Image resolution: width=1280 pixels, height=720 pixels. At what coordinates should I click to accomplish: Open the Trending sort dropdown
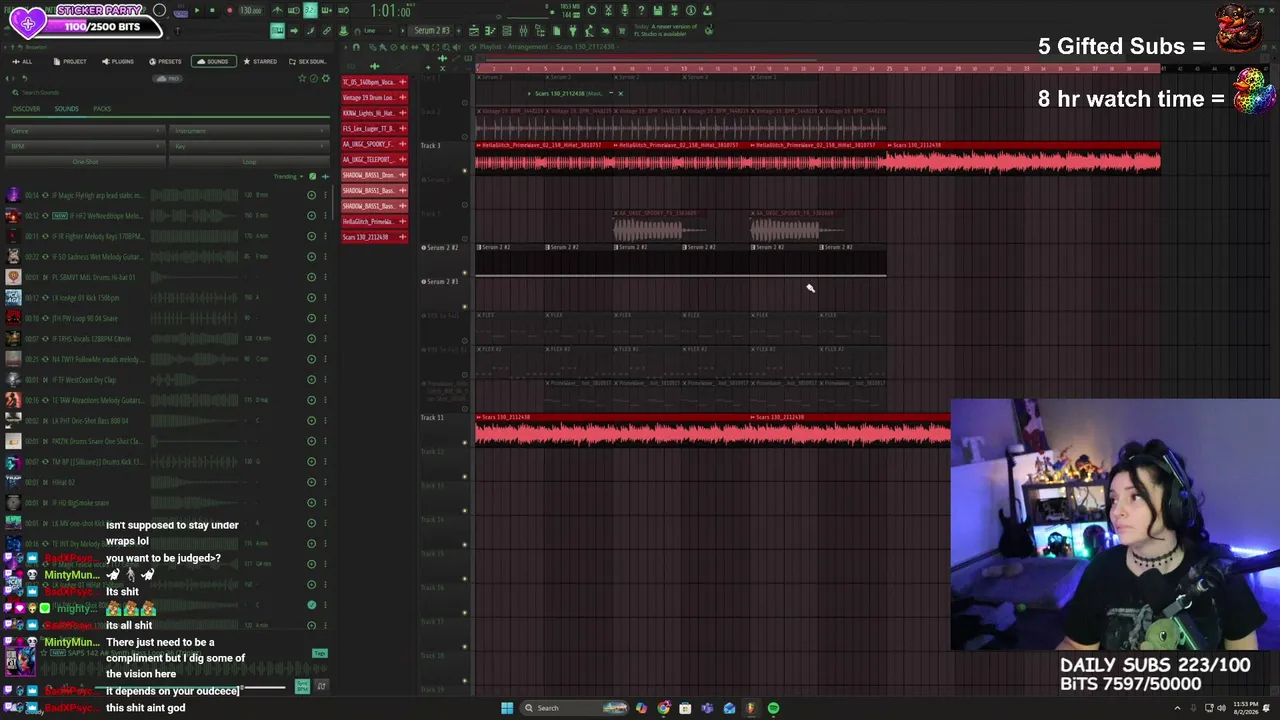[x=288, y=177]
